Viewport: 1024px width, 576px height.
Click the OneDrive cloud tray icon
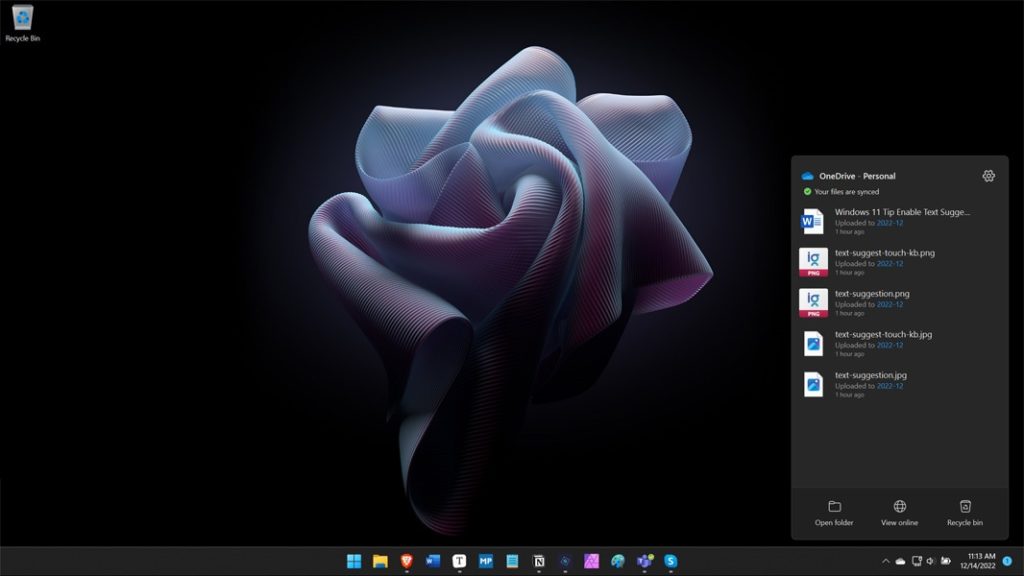pos(900,561)
